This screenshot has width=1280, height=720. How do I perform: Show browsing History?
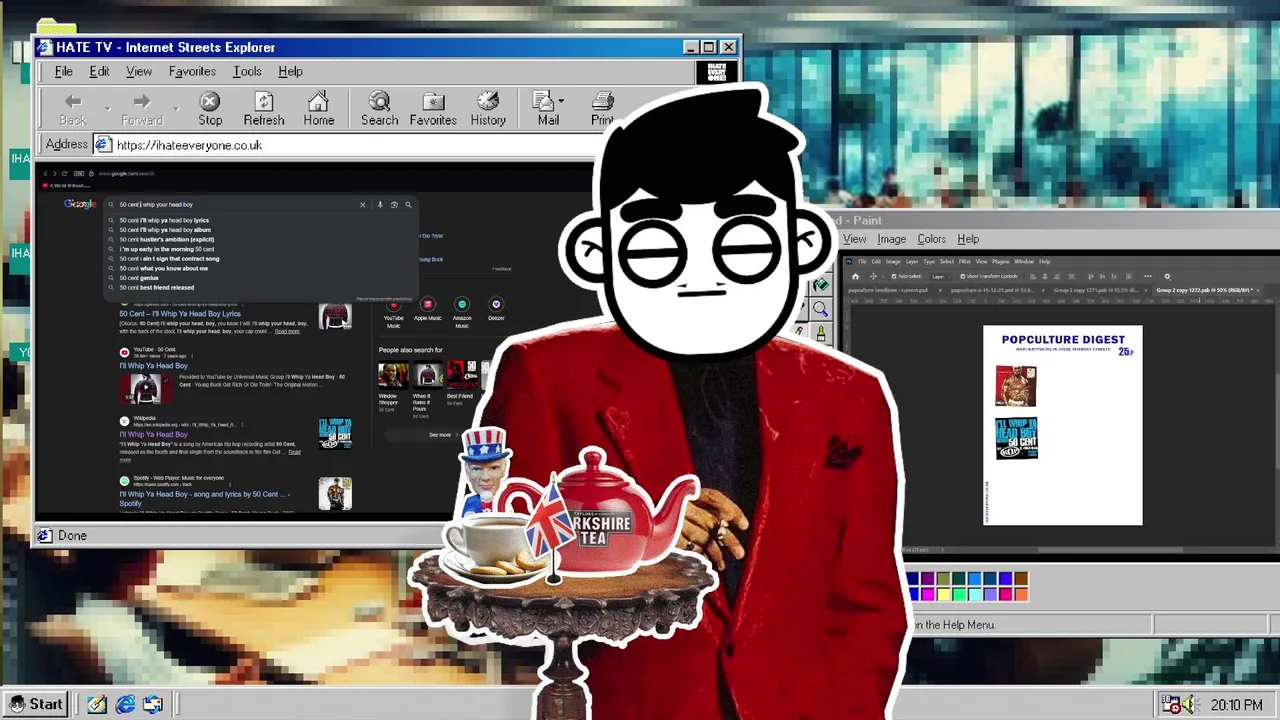click(488, 109)
